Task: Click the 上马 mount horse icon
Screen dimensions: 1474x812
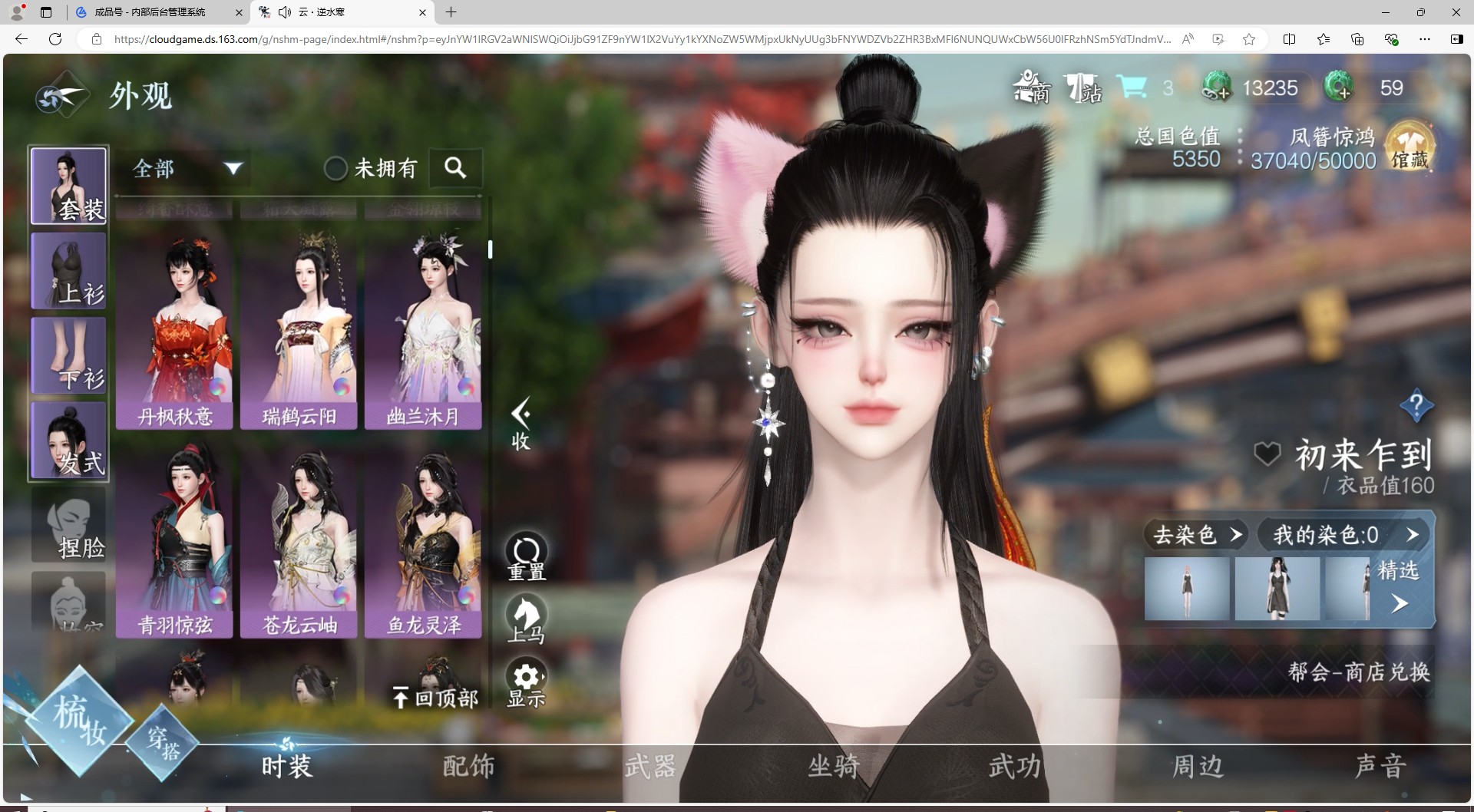Action: click(526, 620)
